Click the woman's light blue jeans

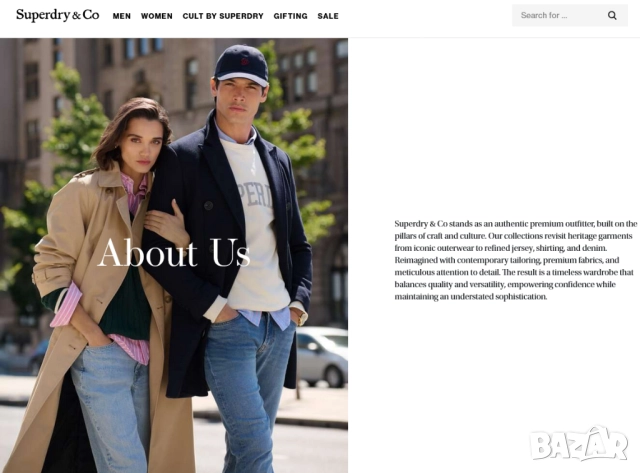pos(111,408)
